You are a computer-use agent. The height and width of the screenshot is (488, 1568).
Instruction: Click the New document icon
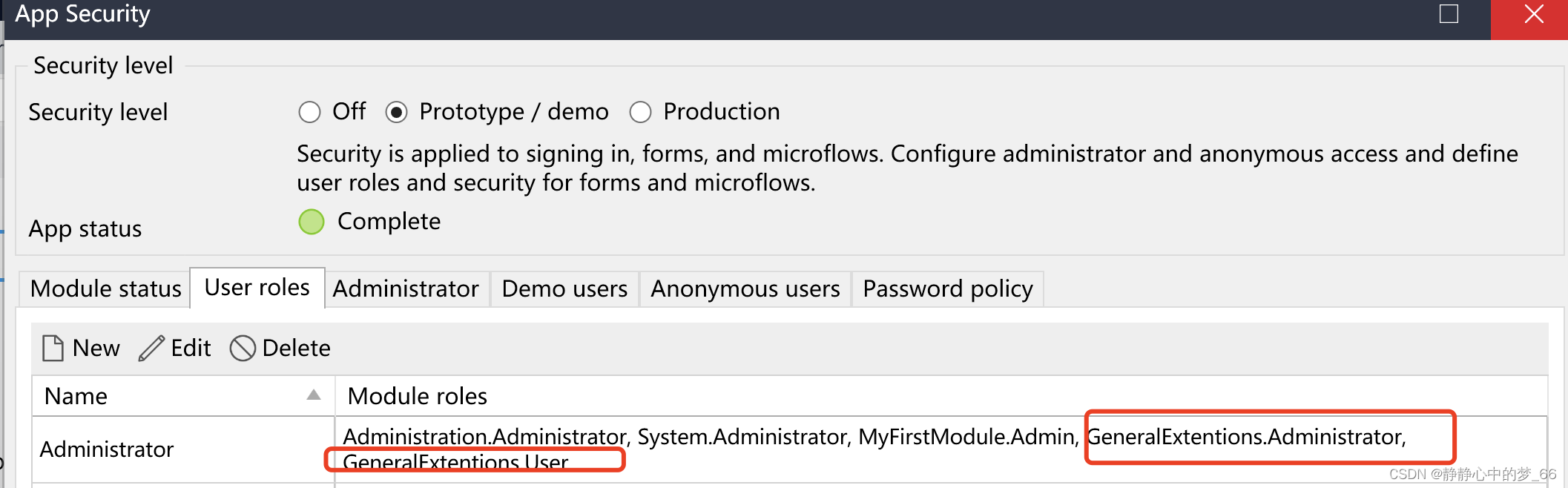(x=53, y=348)
